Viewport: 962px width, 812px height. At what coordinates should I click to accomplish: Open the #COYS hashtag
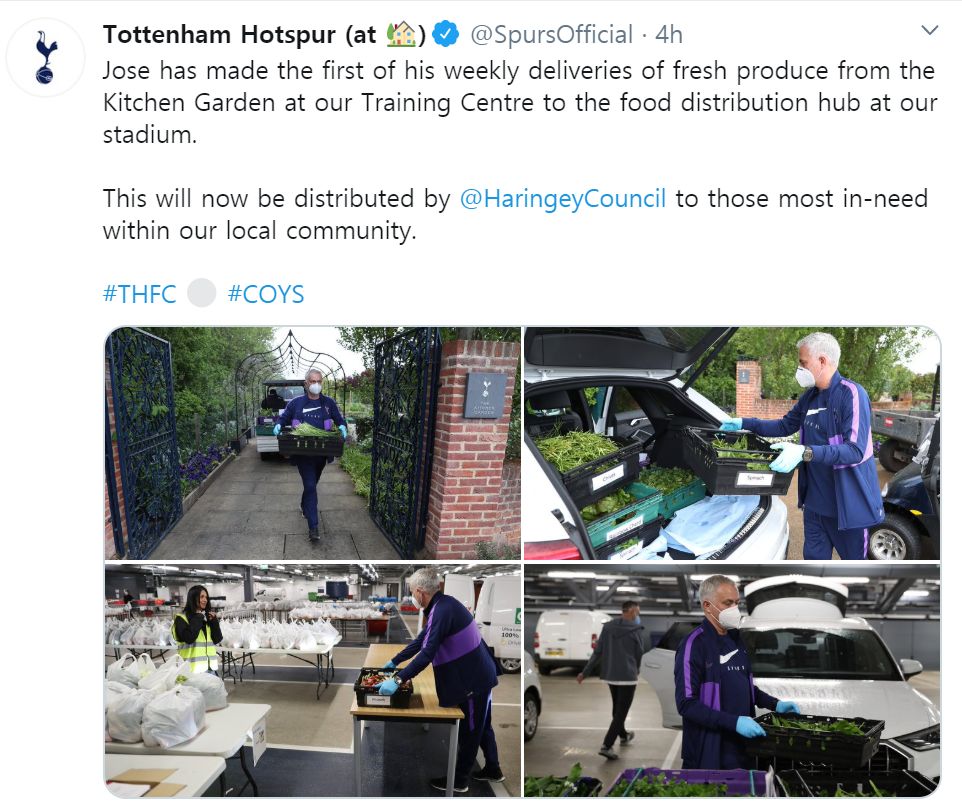pyautogui.click(x=266, y=294)
